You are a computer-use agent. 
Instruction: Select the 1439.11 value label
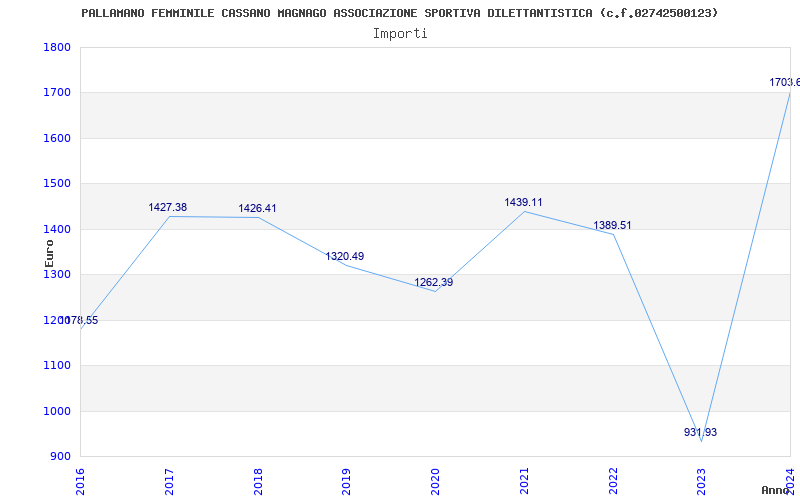coord(523,202)
